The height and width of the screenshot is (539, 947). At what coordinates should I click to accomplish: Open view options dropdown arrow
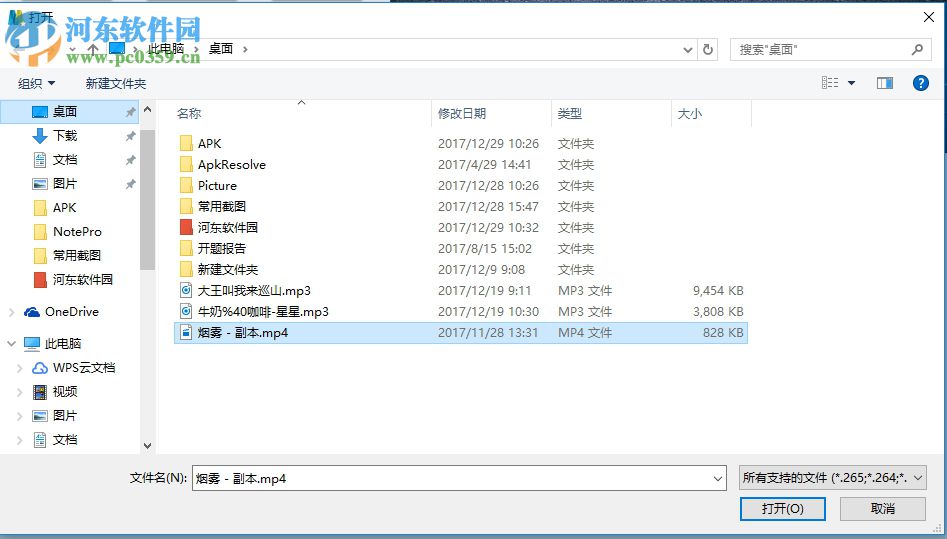point(852,83)
